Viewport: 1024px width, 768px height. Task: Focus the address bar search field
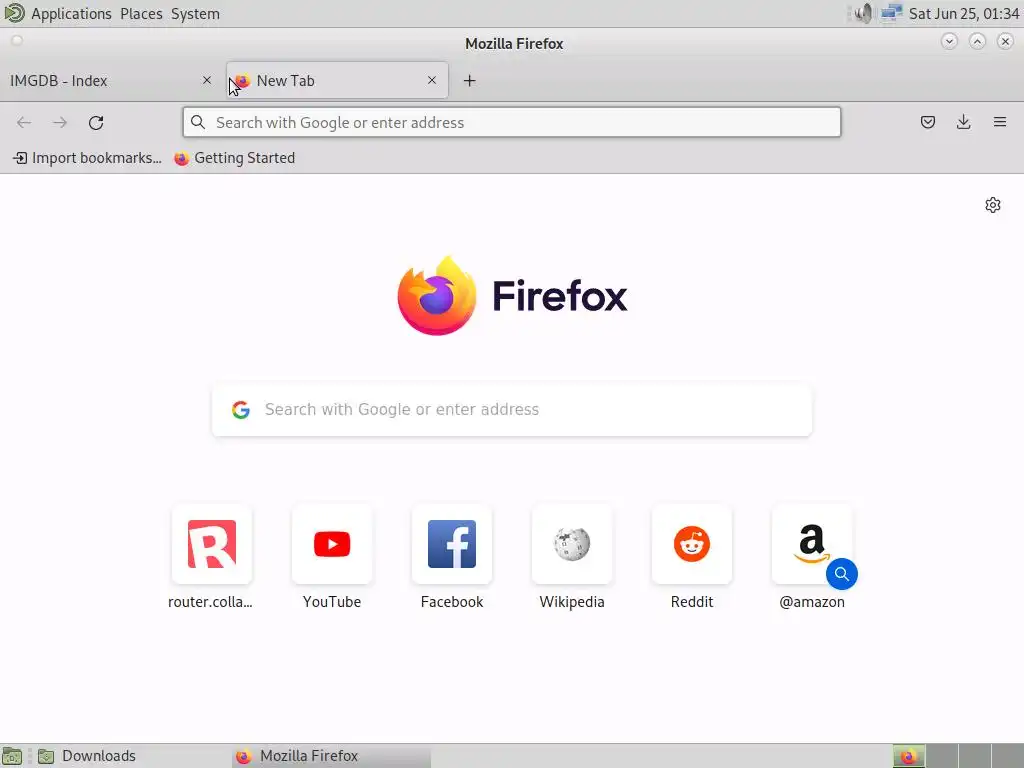click(x=512, y=122)
